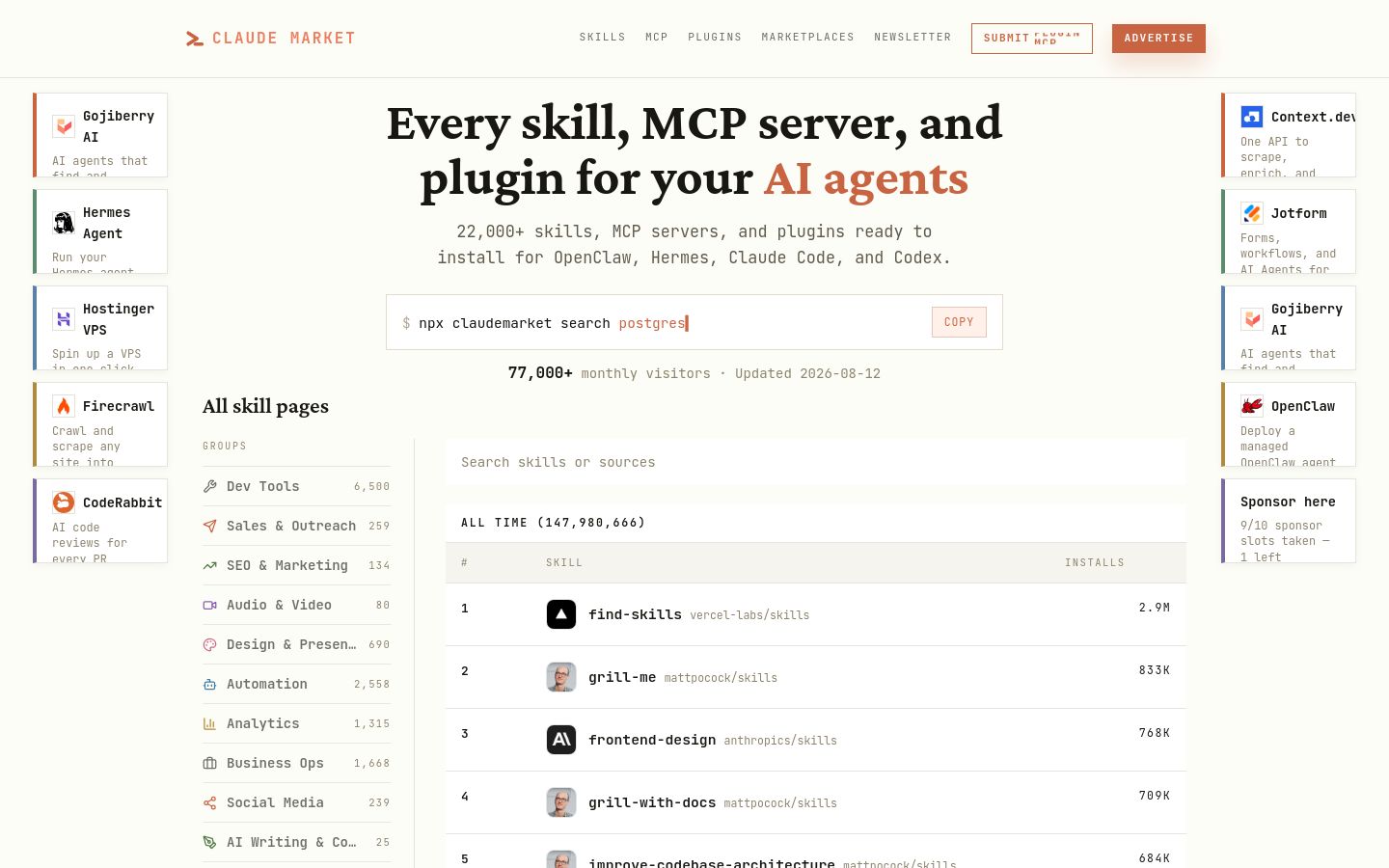Click the "Updated 2026-08-12" text
Image resolution: width=1389 pixels, height=868 pixels.
coord(808,373)
